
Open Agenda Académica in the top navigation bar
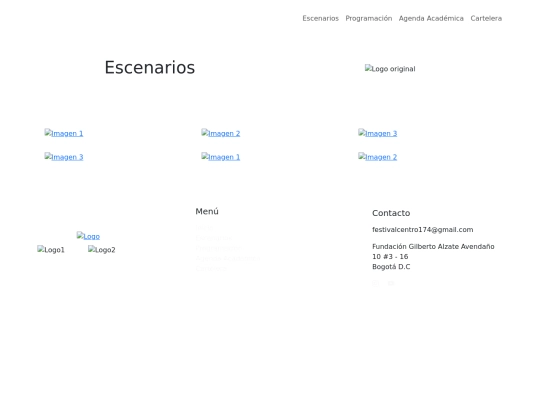click(x=431, y=18)
